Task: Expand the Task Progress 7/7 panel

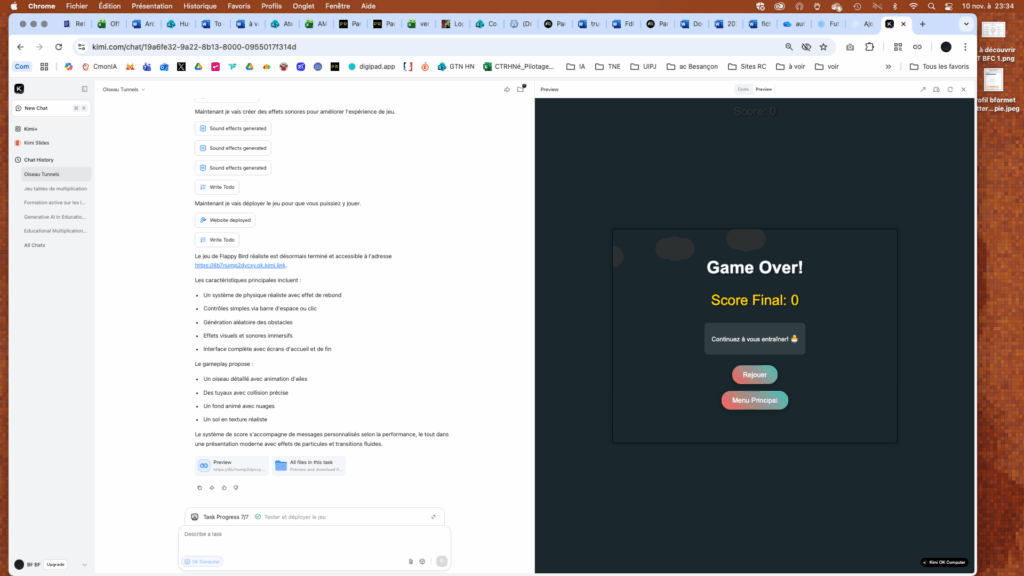Action: 434,517
